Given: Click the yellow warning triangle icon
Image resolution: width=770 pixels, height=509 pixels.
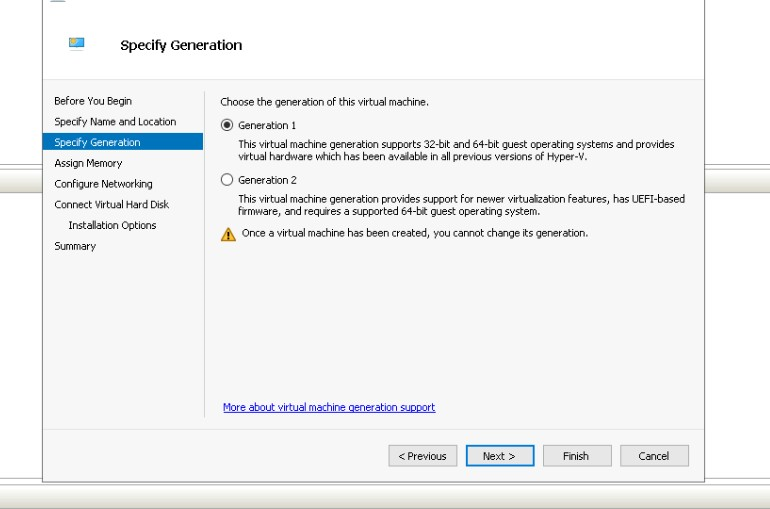Looking at the screenshot, I should (x=229, y=234).
